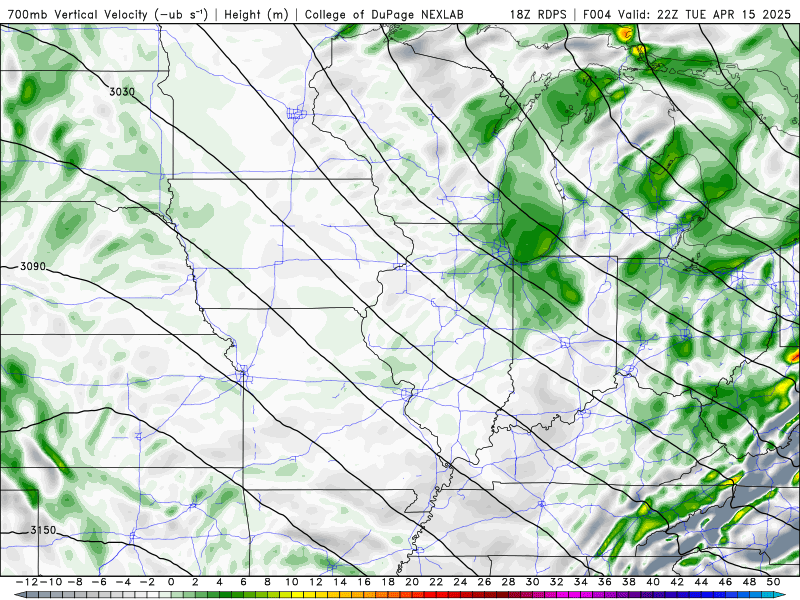Click the 24 value on color scale
Screen dimensions: 800x600
coord(460,582)
